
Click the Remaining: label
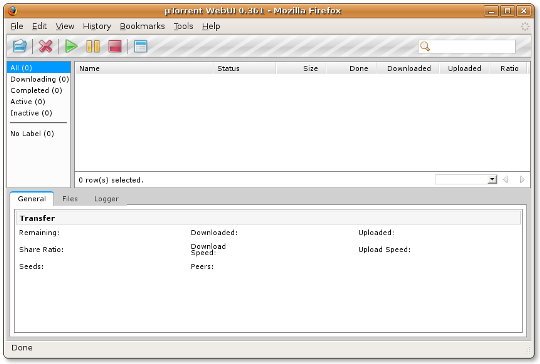(39, 232)
